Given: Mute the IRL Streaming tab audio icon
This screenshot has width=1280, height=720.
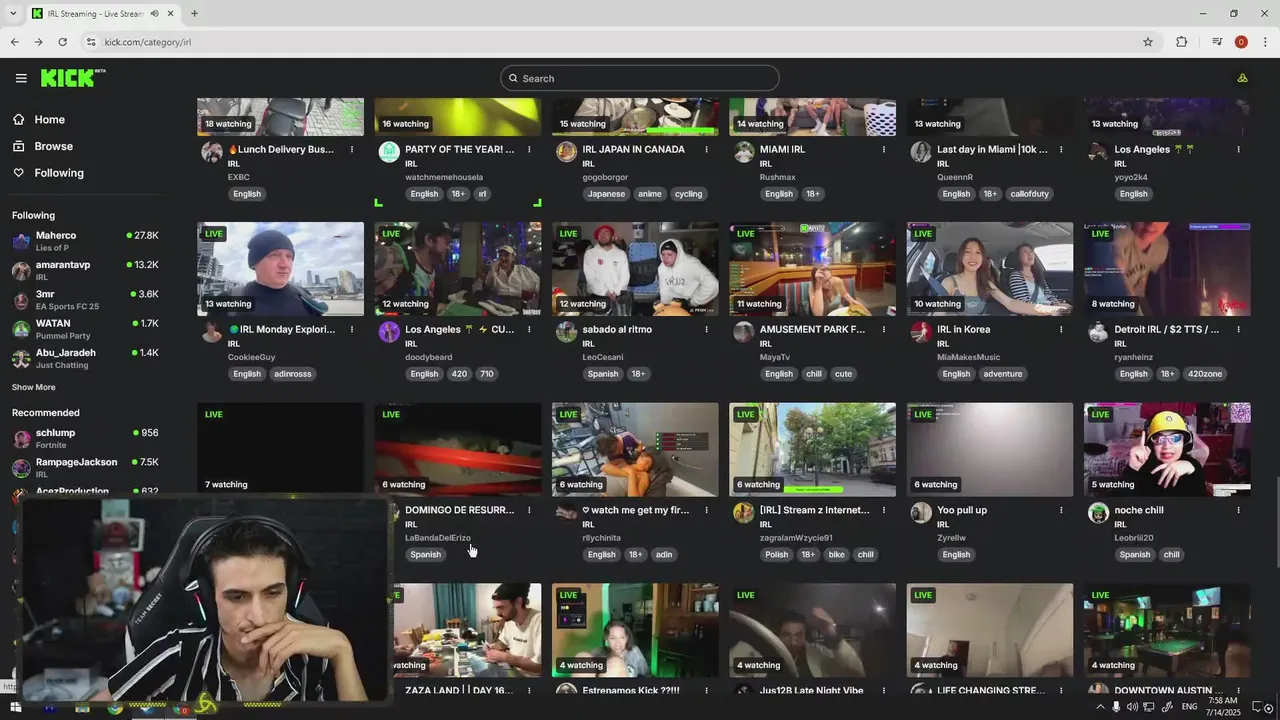Looking at the screenshot, I should click(x=154, y=14).
